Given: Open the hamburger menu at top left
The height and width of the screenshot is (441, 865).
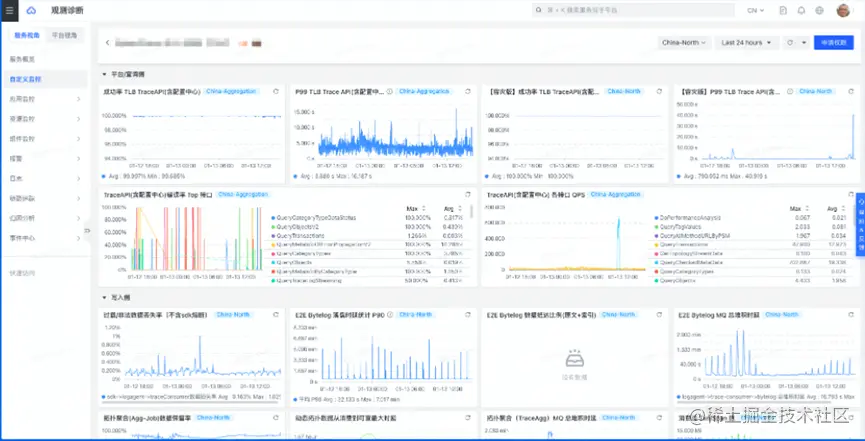Looking at the screenshot, I should coord(9,10).
